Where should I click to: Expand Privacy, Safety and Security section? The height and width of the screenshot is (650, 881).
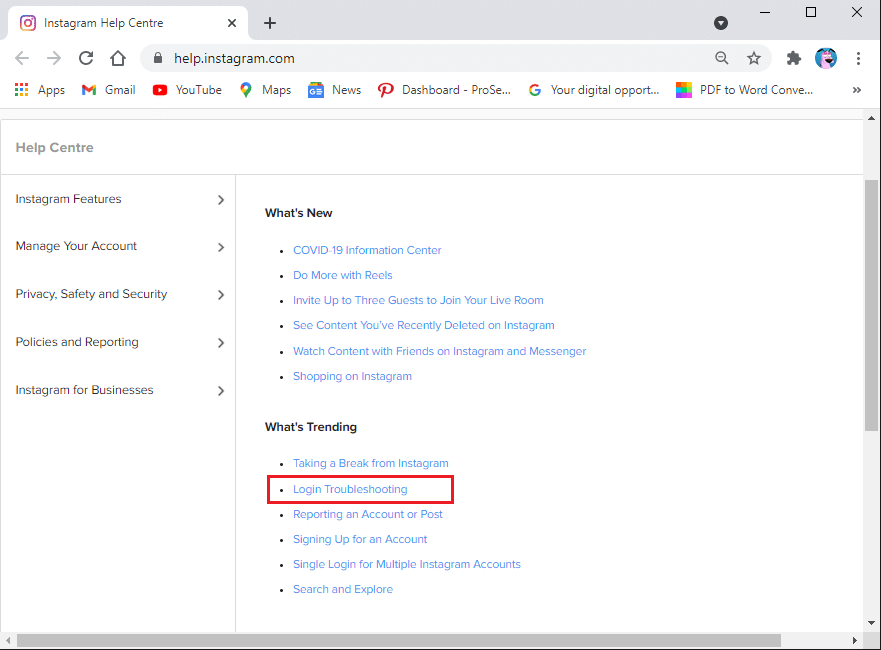(118, 294)
